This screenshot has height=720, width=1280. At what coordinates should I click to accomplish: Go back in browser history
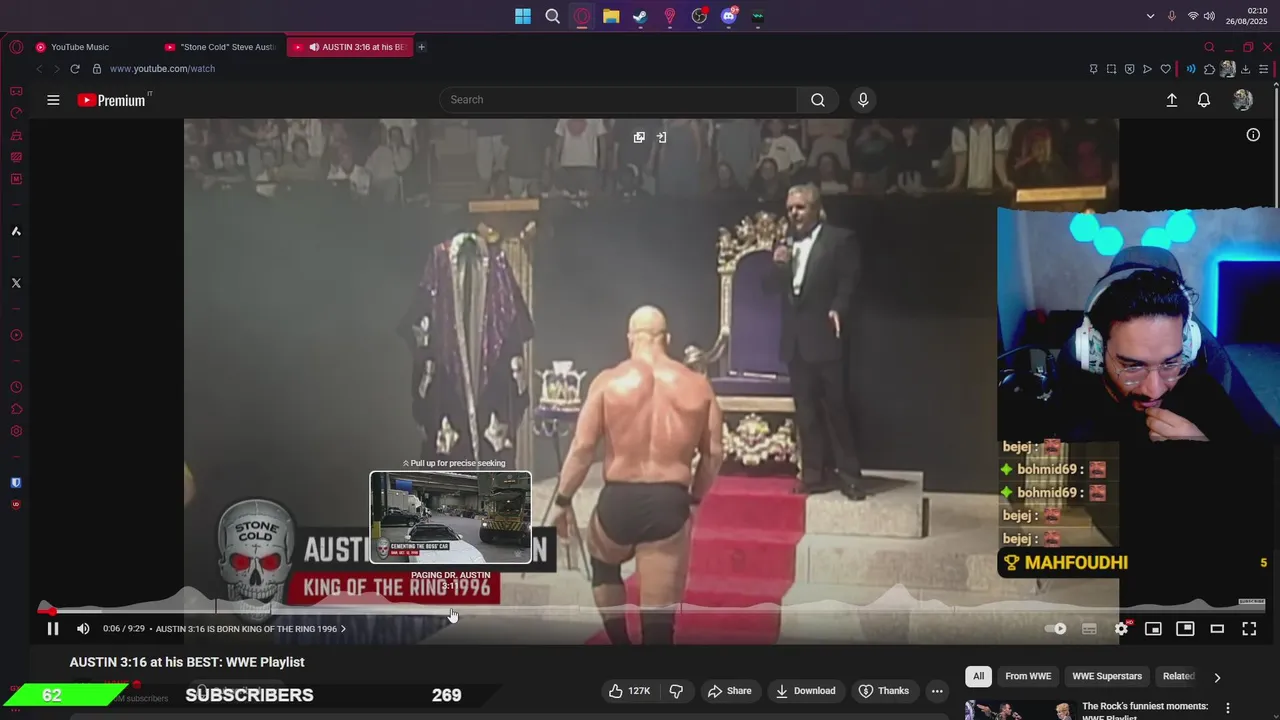[x=39, y=69]
